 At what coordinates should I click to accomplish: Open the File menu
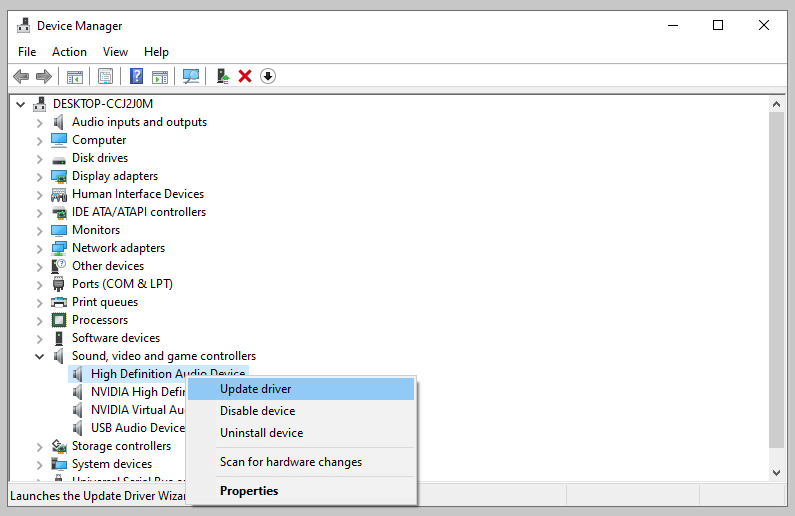coord(27,52)
